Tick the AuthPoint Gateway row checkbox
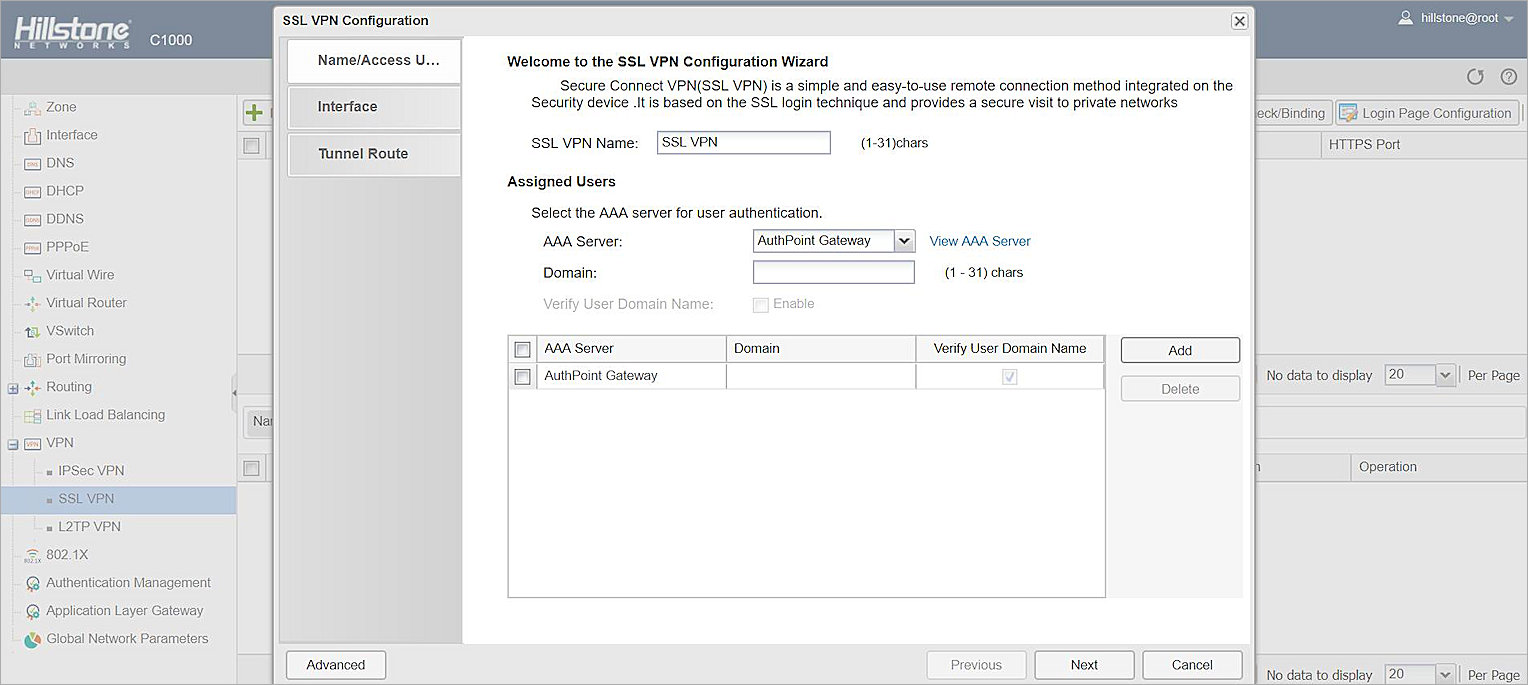 coord(522,377)
